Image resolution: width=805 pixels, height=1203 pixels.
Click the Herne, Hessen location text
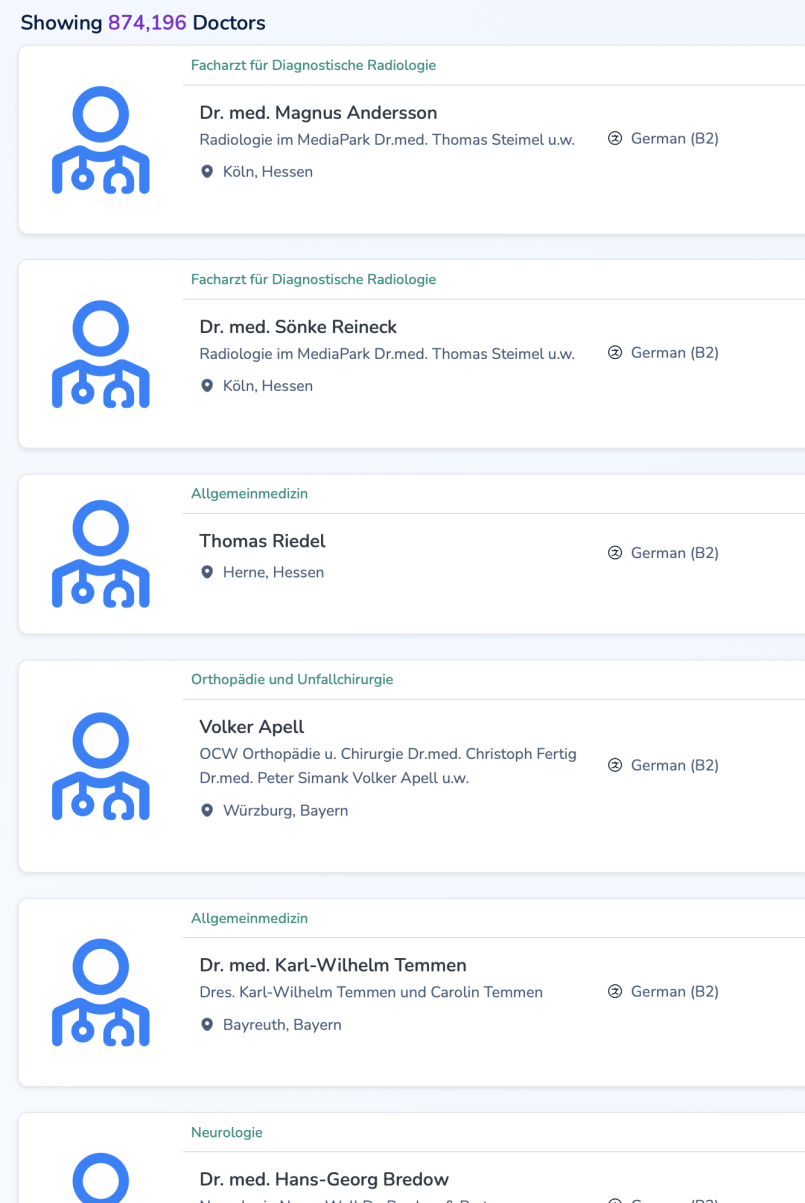273,572
